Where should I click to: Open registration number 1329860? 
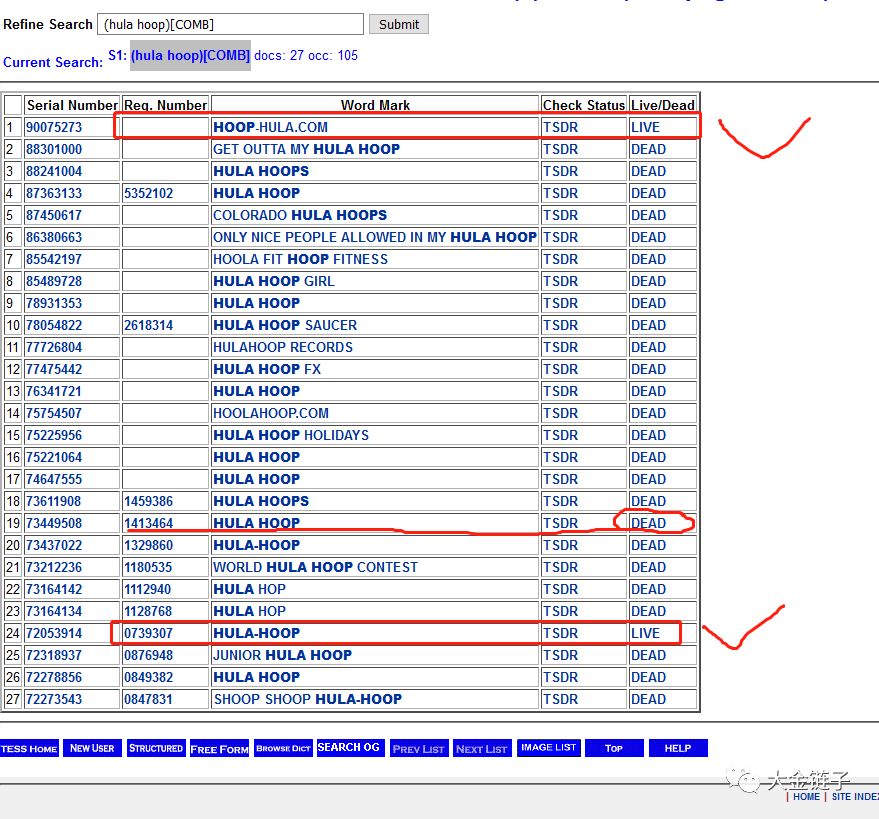pos(149,545)
